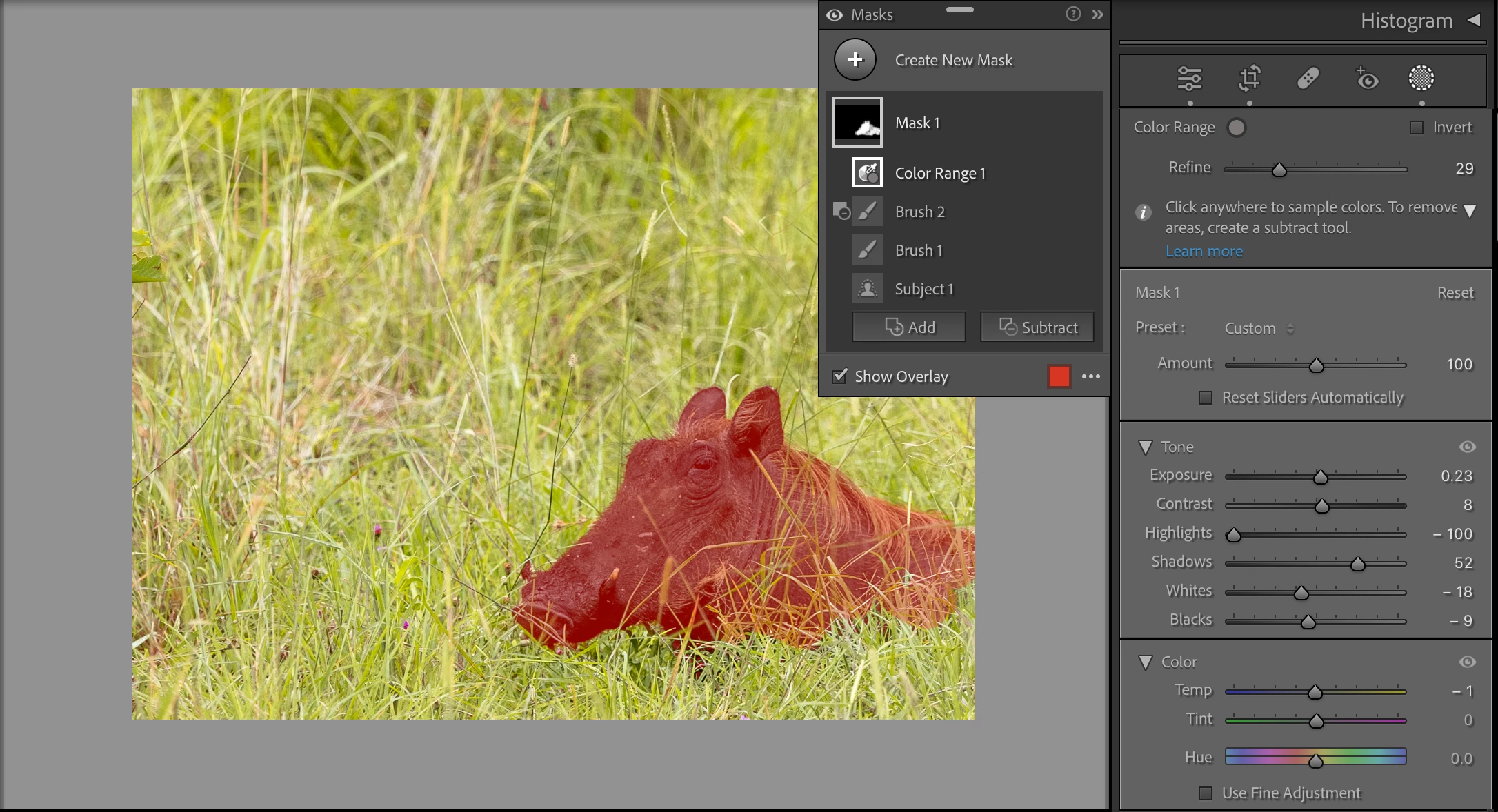Open the Red Eye correction tool
This screenshot has width=1498, height=812.
tap(1366, 79)
